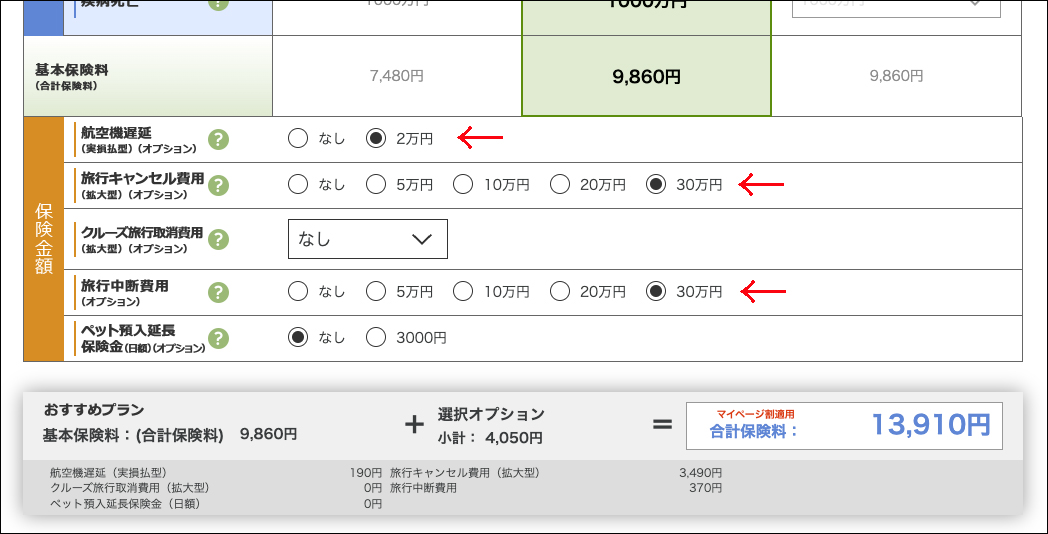Choose 10万円 for 旅行キャンセル費用
Viewport: 1048px width, 534px height.
464,184
